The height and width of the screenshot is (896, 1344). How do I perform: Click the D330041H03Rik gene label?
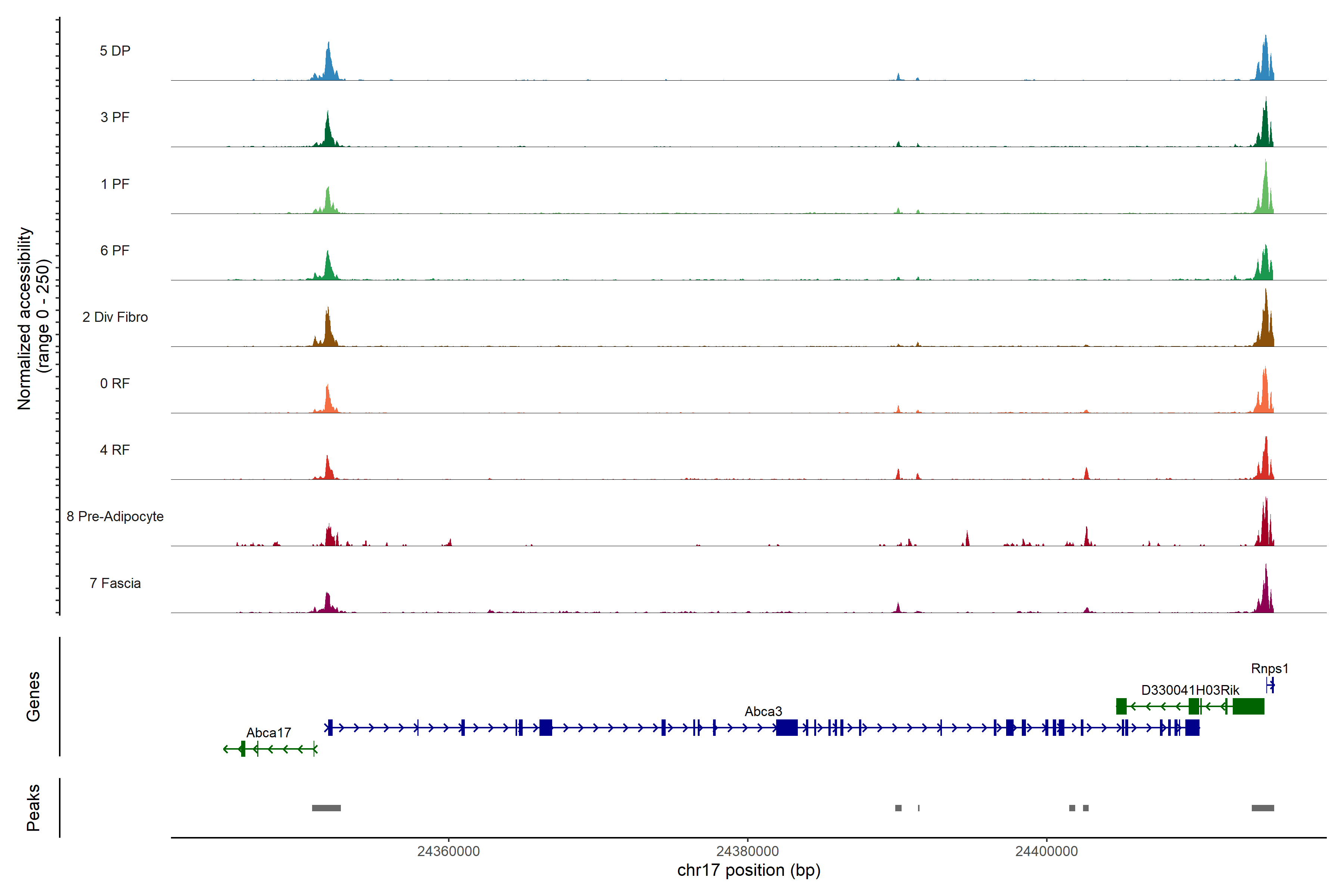1190,690
